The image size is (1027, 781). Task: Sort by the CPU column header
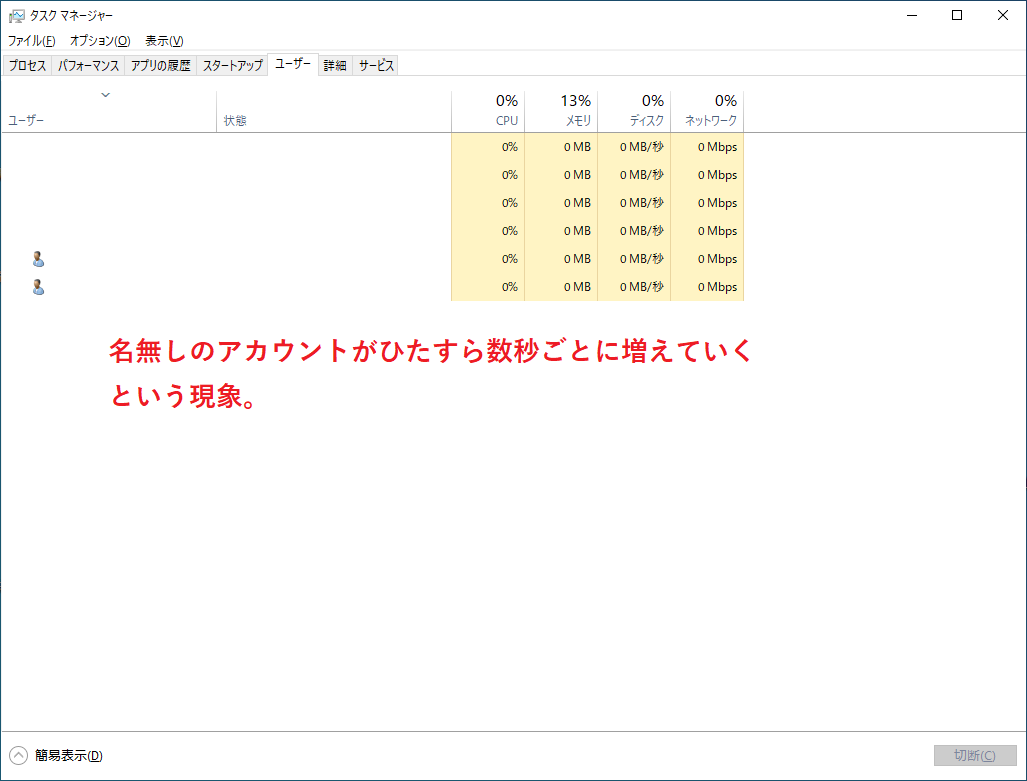(x=488, y=110)
